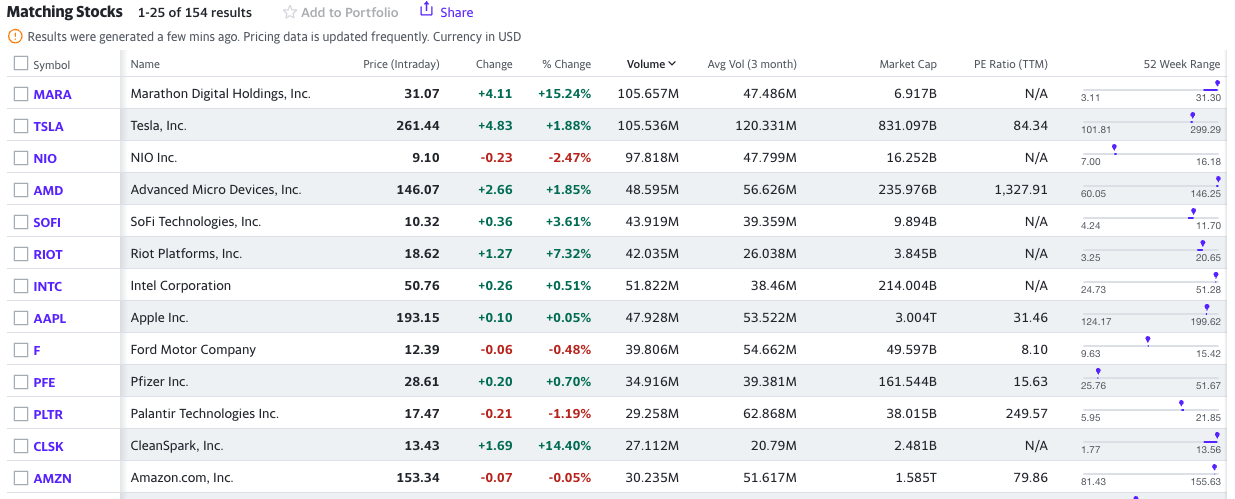Viewport: 1235px width, 499px height.
Task: Click the orange info warning icon
Action: [15, 36]
